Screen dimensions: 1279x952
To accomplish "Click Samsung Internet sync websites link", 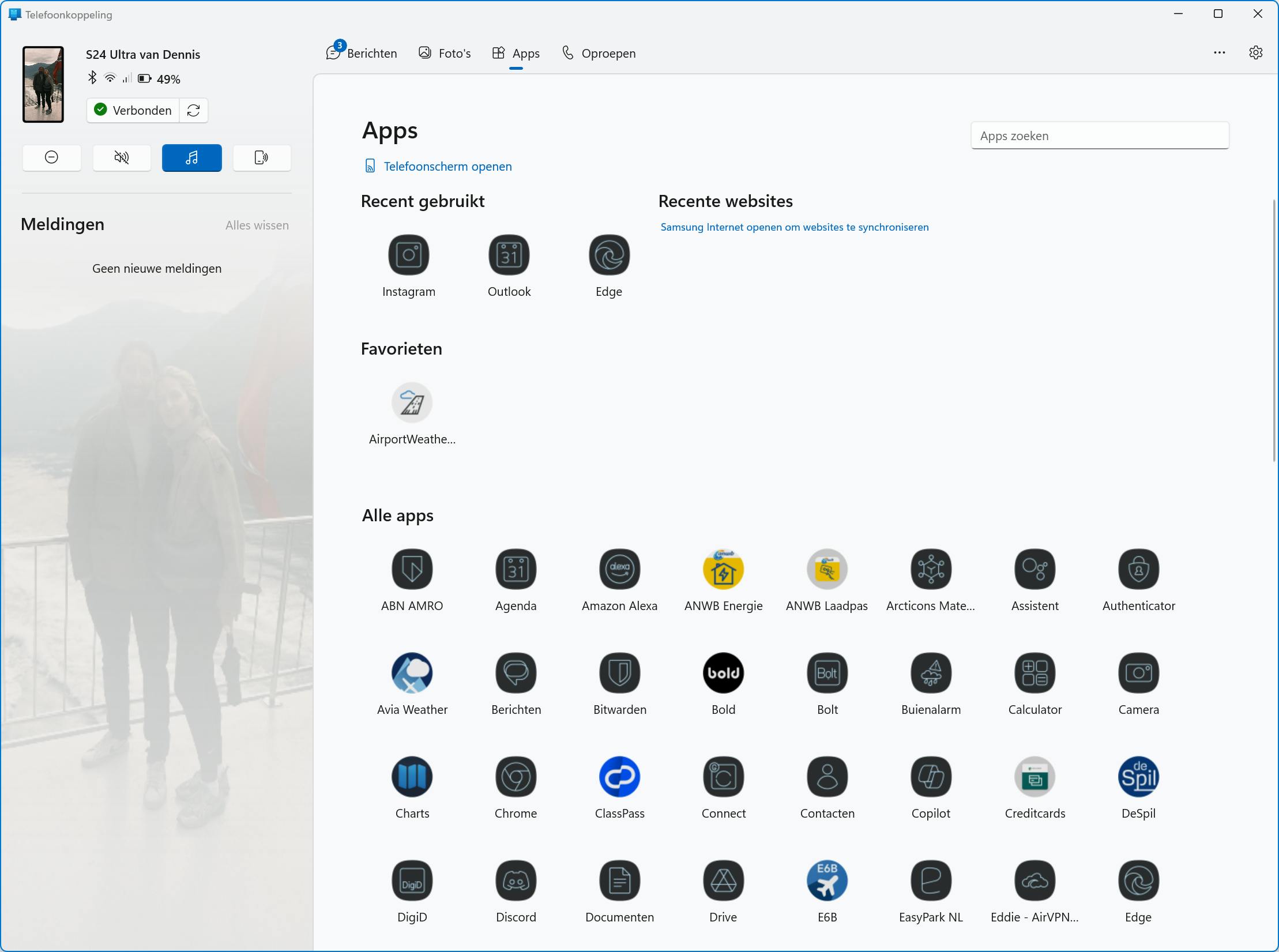I will point(794,227).
